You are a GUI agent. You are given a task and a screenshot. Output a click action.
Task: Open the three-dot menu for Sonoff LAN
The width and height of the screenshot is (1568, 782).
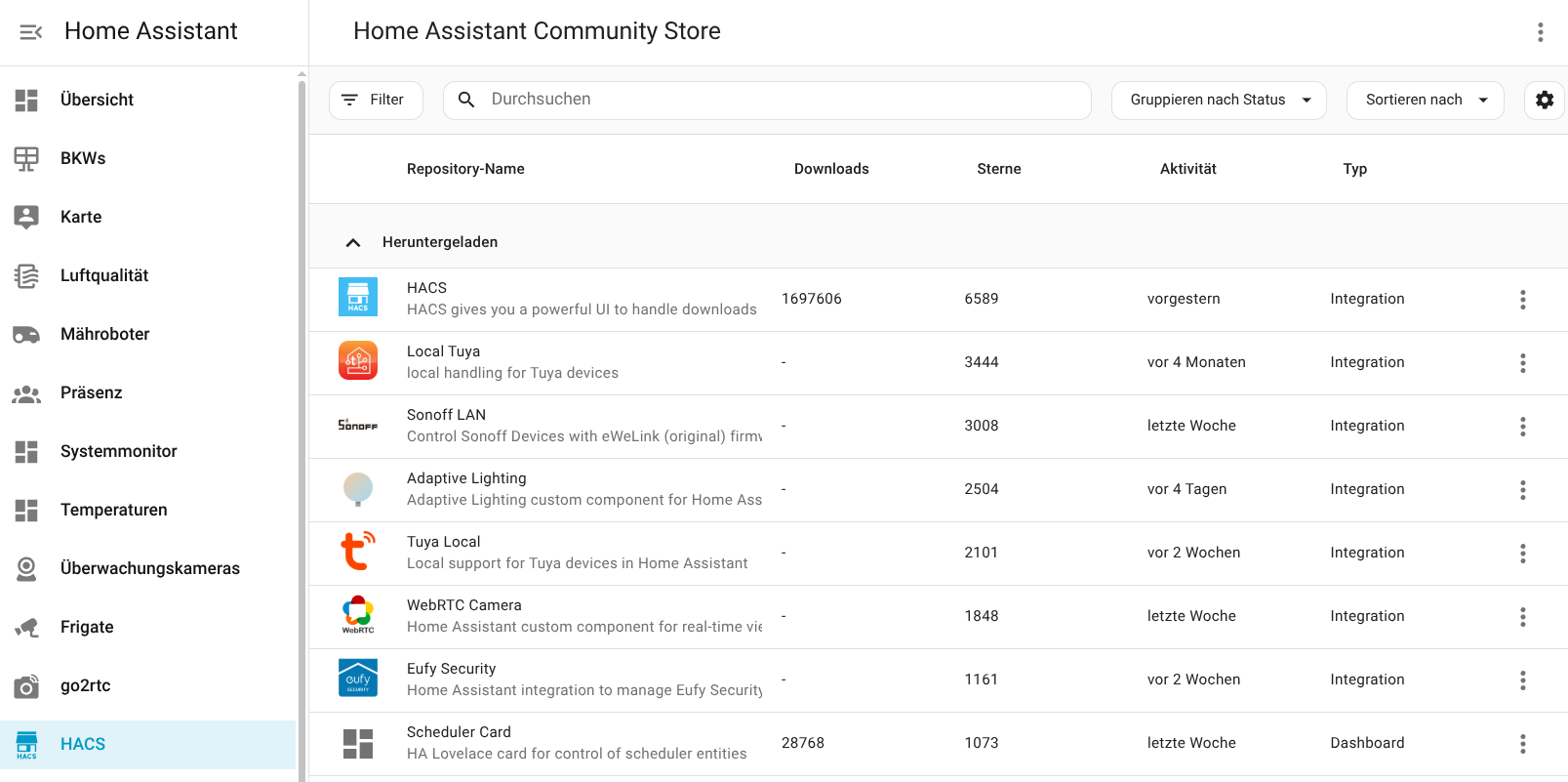(x=1523, y=427)
